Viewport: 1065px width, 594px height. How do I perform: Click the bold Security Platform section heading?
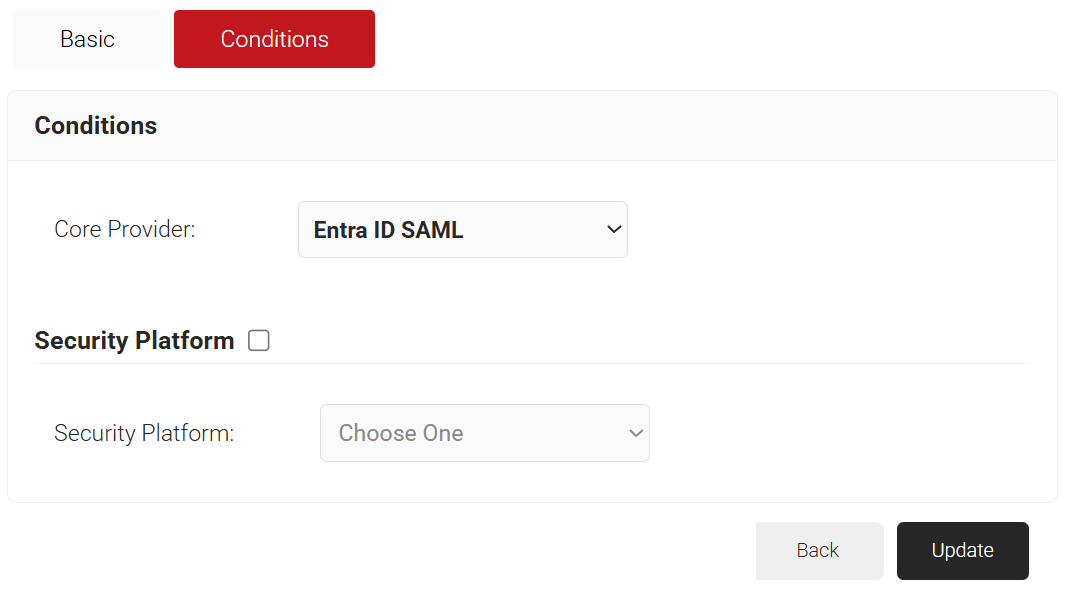tap(134, 341)
